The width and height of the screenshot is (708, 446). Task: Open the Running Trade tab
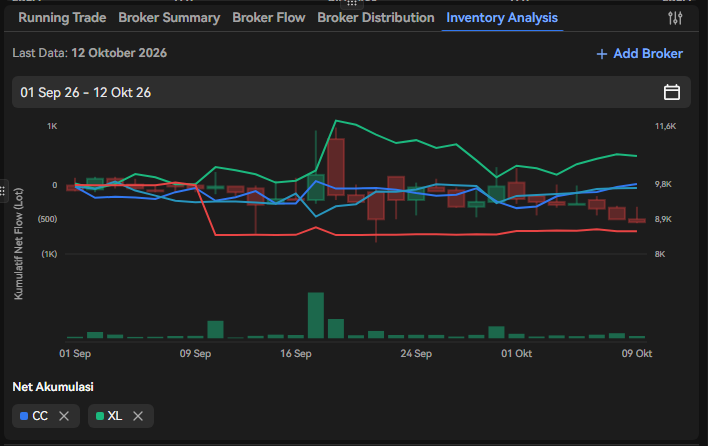(62, 18)
